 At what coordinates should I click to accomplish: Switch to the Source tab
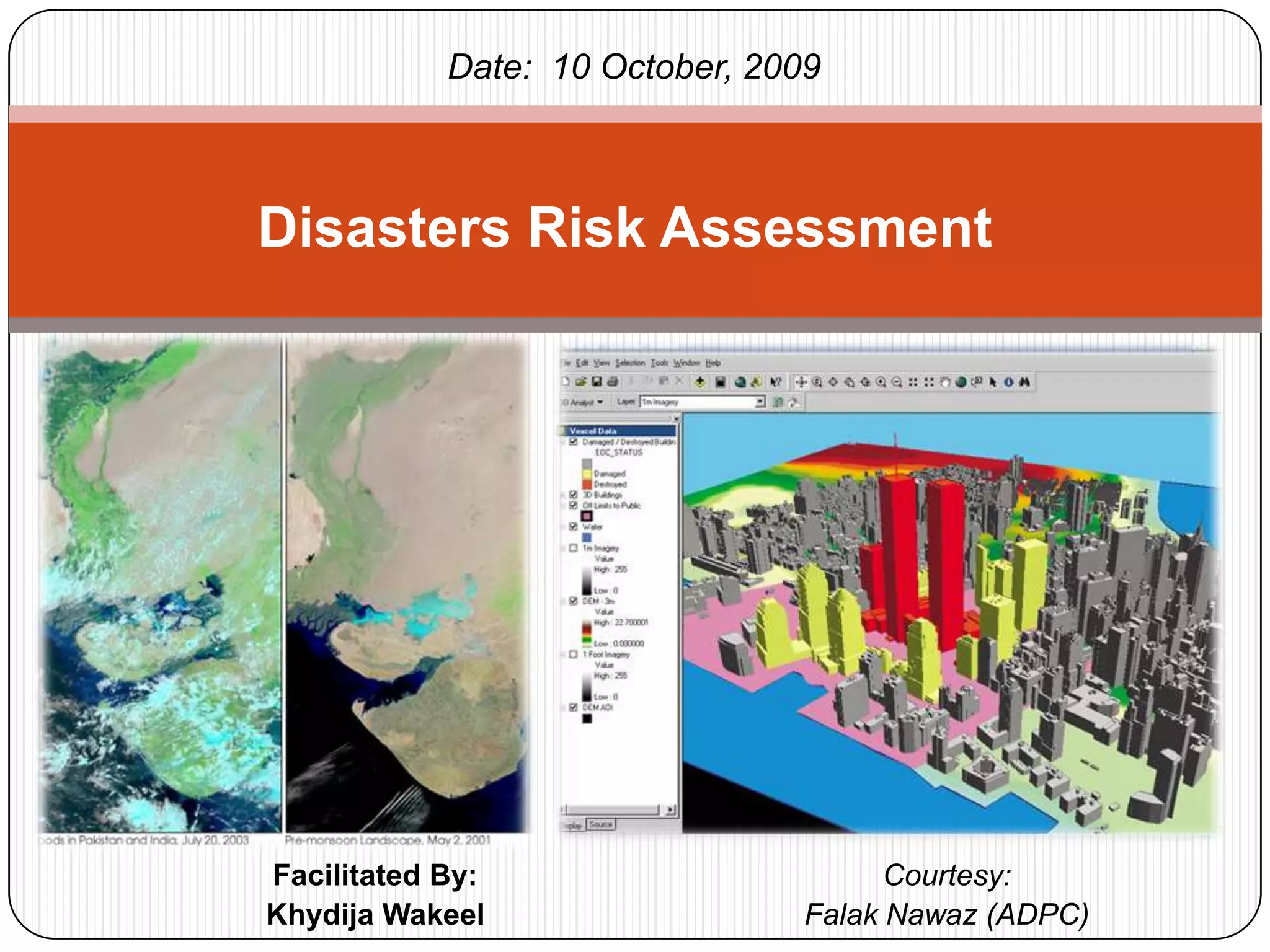[600, 824]
